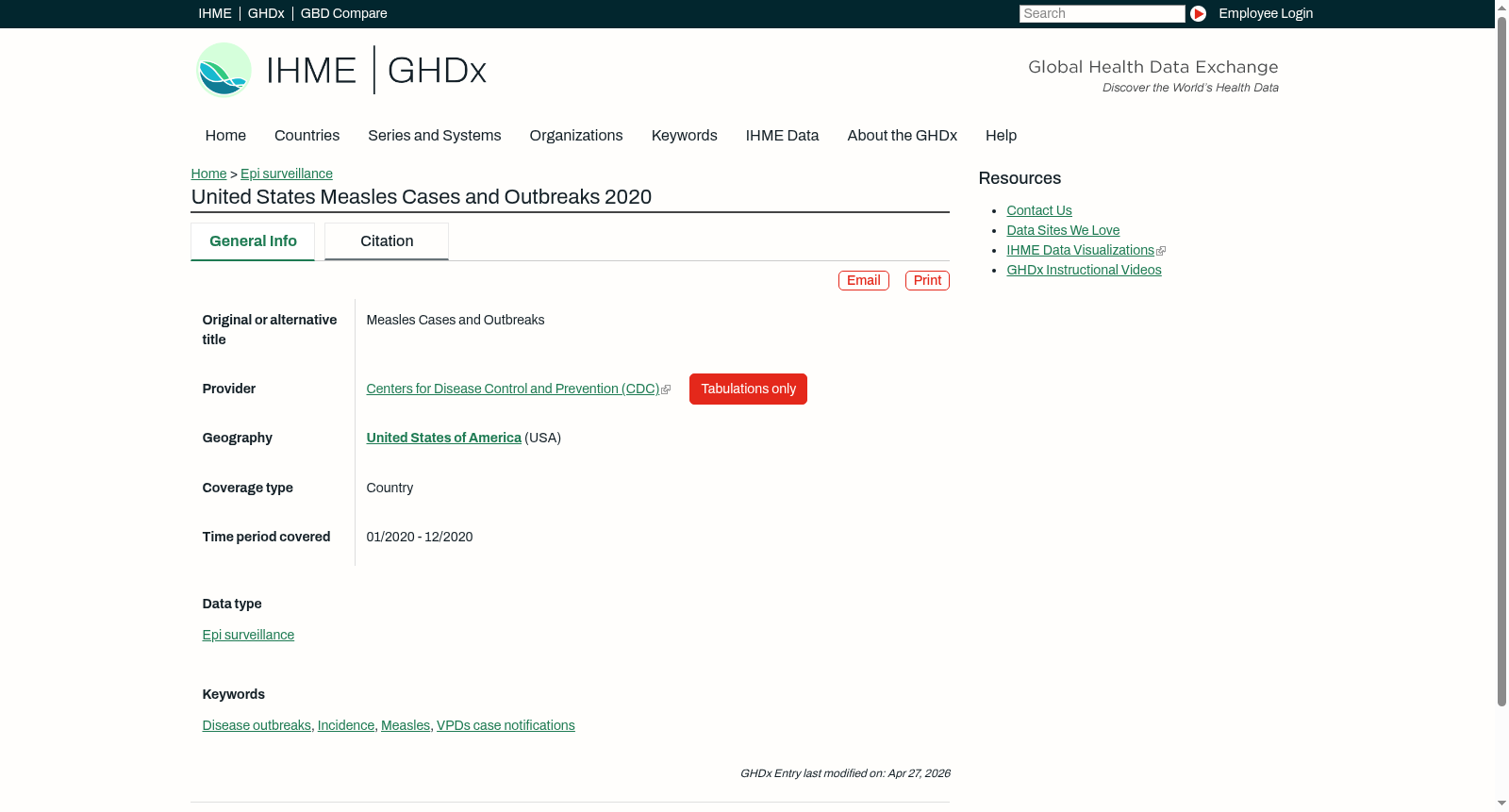
Task: Open Series and Systems menu
Action: pyautogui.click(x=434, y=136)
